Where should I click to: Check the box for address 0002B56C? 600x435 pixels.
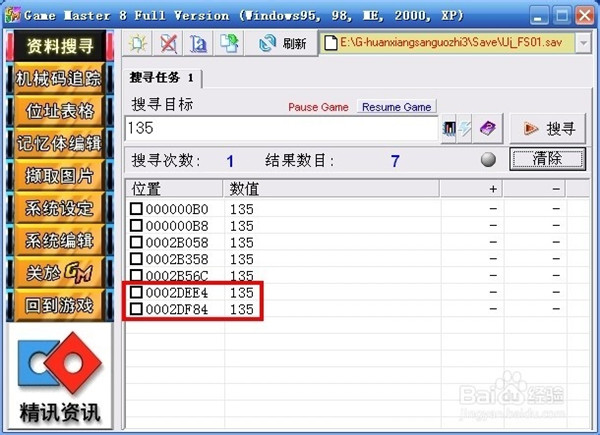point(136,275)
